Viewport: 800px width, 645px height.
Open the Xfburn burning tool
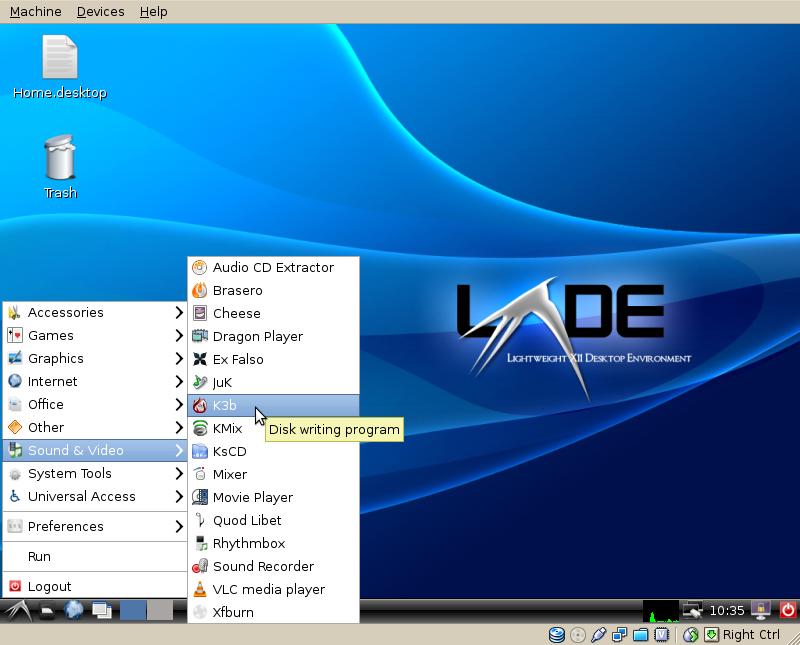273,612
